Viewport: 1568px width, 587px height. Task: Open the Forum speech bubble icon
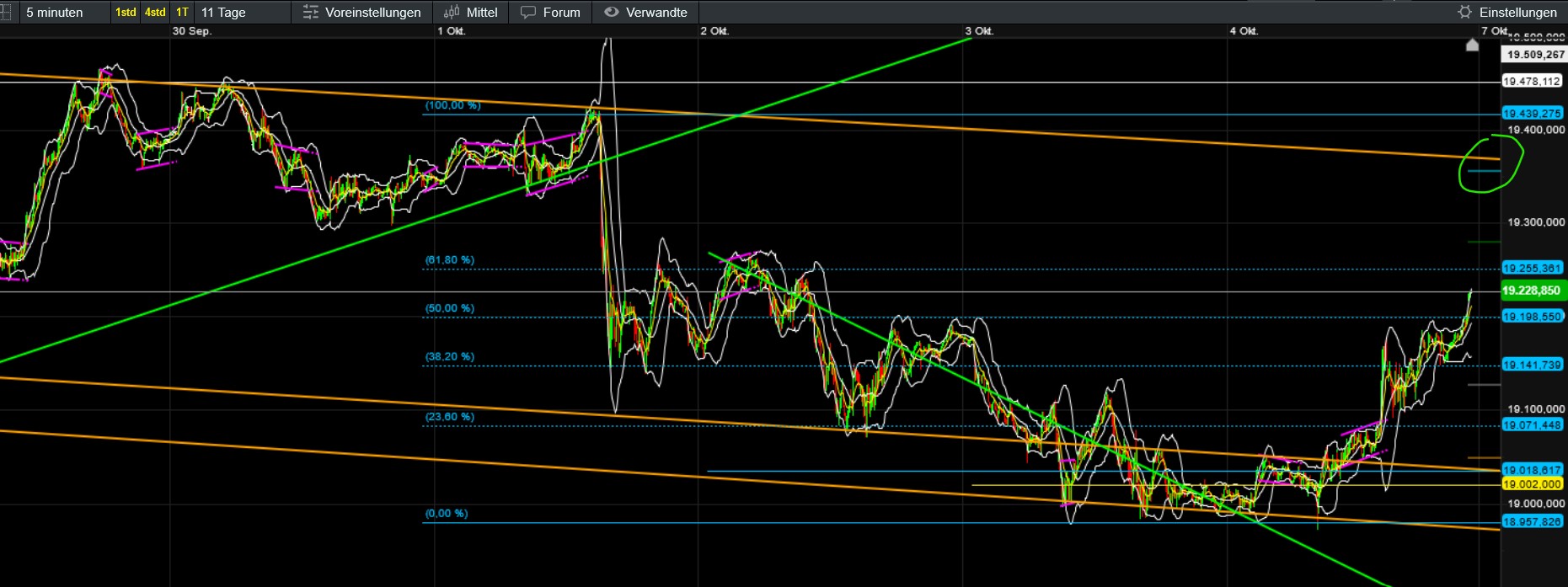click(x=527, y=12)
